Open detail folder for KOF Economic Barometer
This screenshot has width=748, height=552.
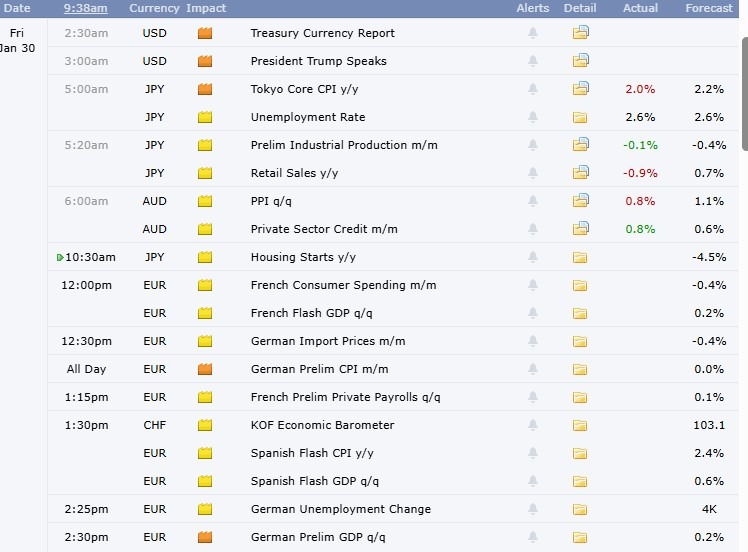pyautogui.click(x=581, y=425)
